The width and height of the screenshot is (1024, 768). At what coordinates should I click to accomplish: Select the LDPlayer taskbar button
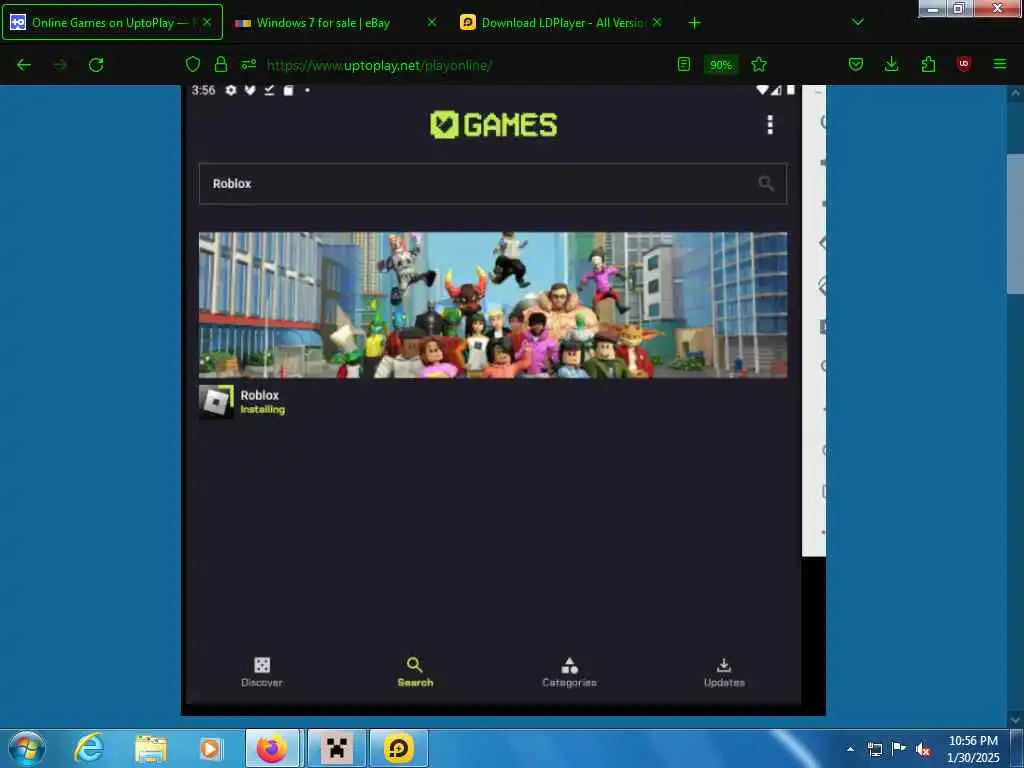tap(399, 748)
